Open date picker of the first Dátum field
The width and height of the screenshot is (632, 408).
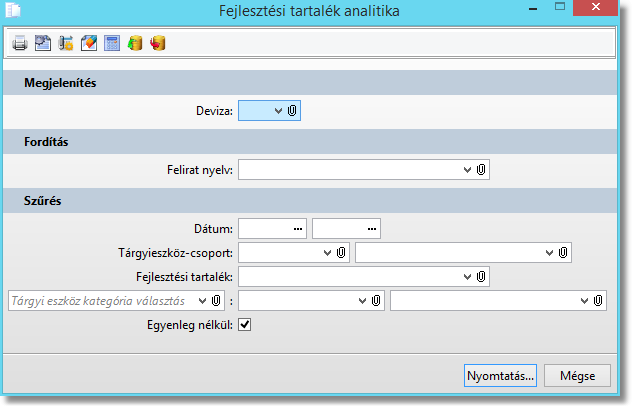pos(298,229)
